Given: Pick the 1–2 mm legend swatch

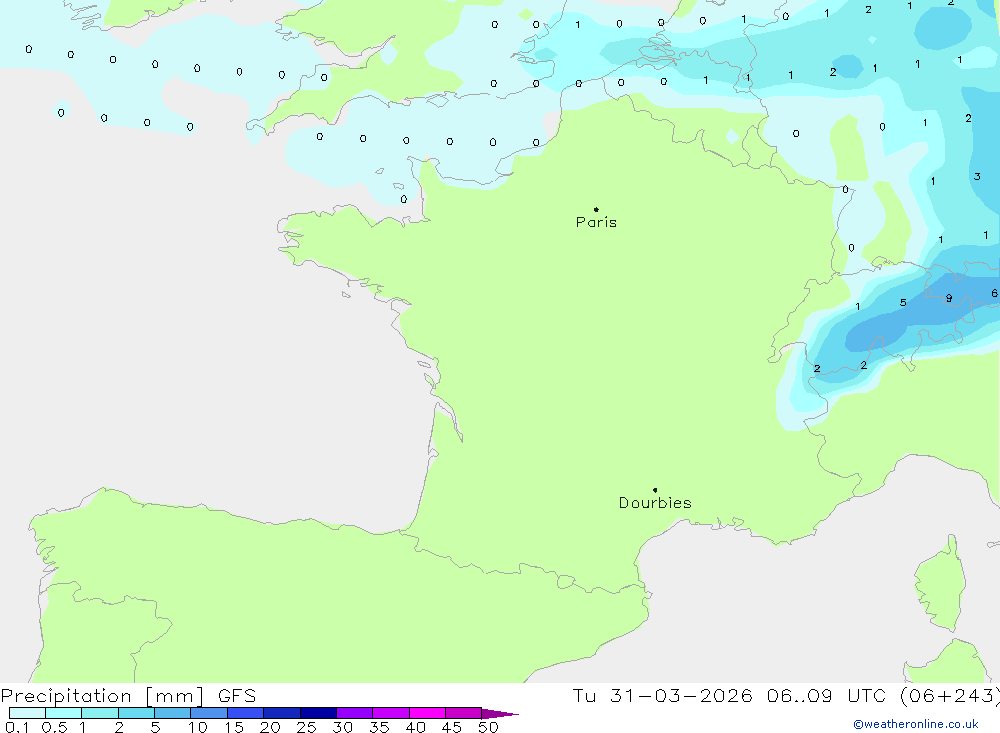Looking at the screenshot, I should (100, 713).
